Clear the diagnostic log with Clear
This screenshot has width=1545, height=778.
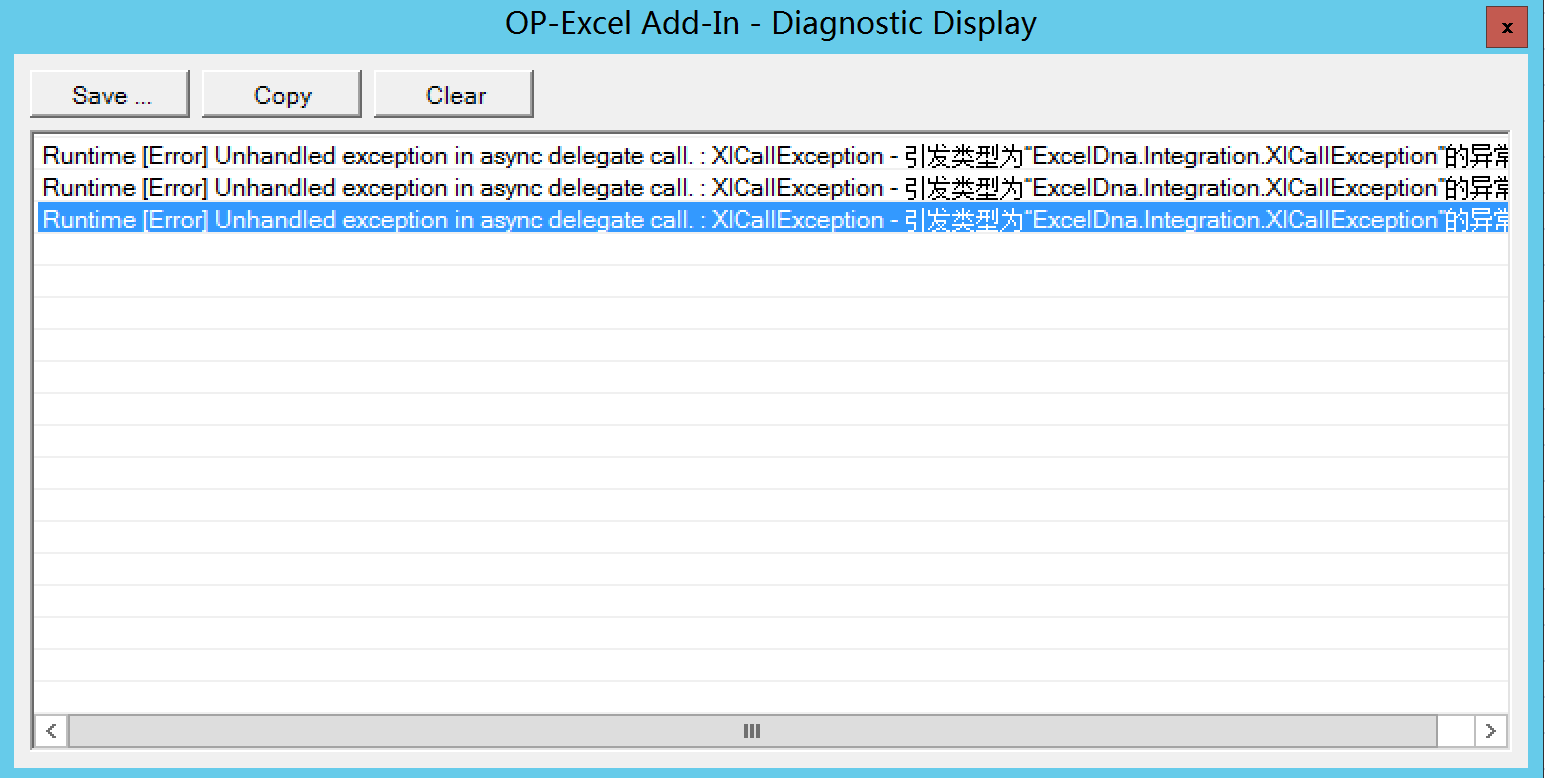454,95
